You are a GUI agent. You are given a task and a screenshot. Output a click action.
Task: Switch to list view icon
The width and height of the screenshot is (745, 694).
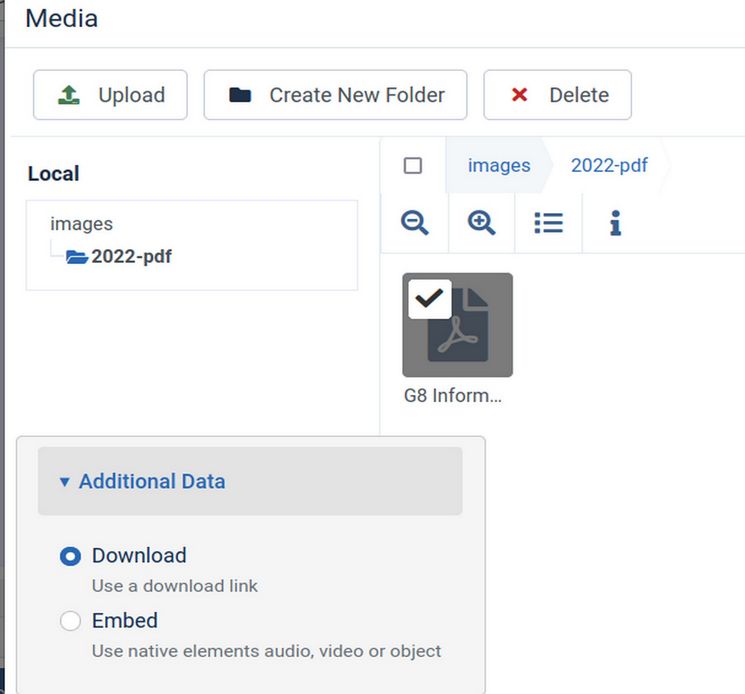[548, 223]
